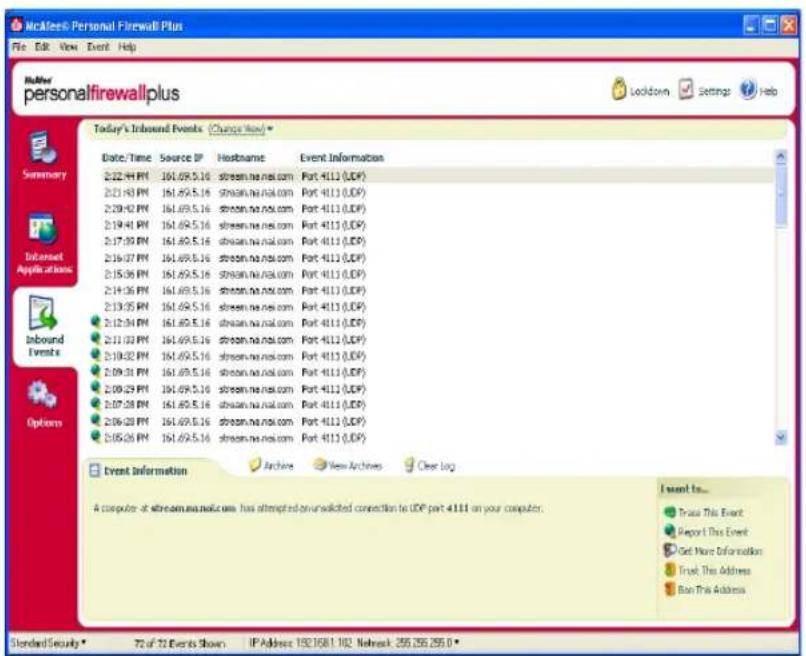Click the event list scroll down arrow
Image resolution: width=806 pixels, height=656 pixels.
pyautogui.click(x=781, y=438)
